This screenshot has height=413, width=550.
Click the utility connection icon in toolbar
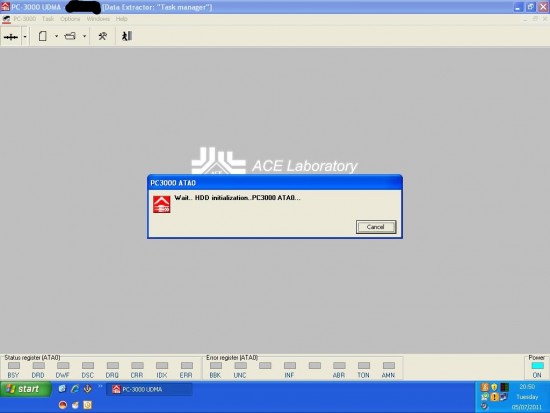pyautogui.click(x=11, y=36)
